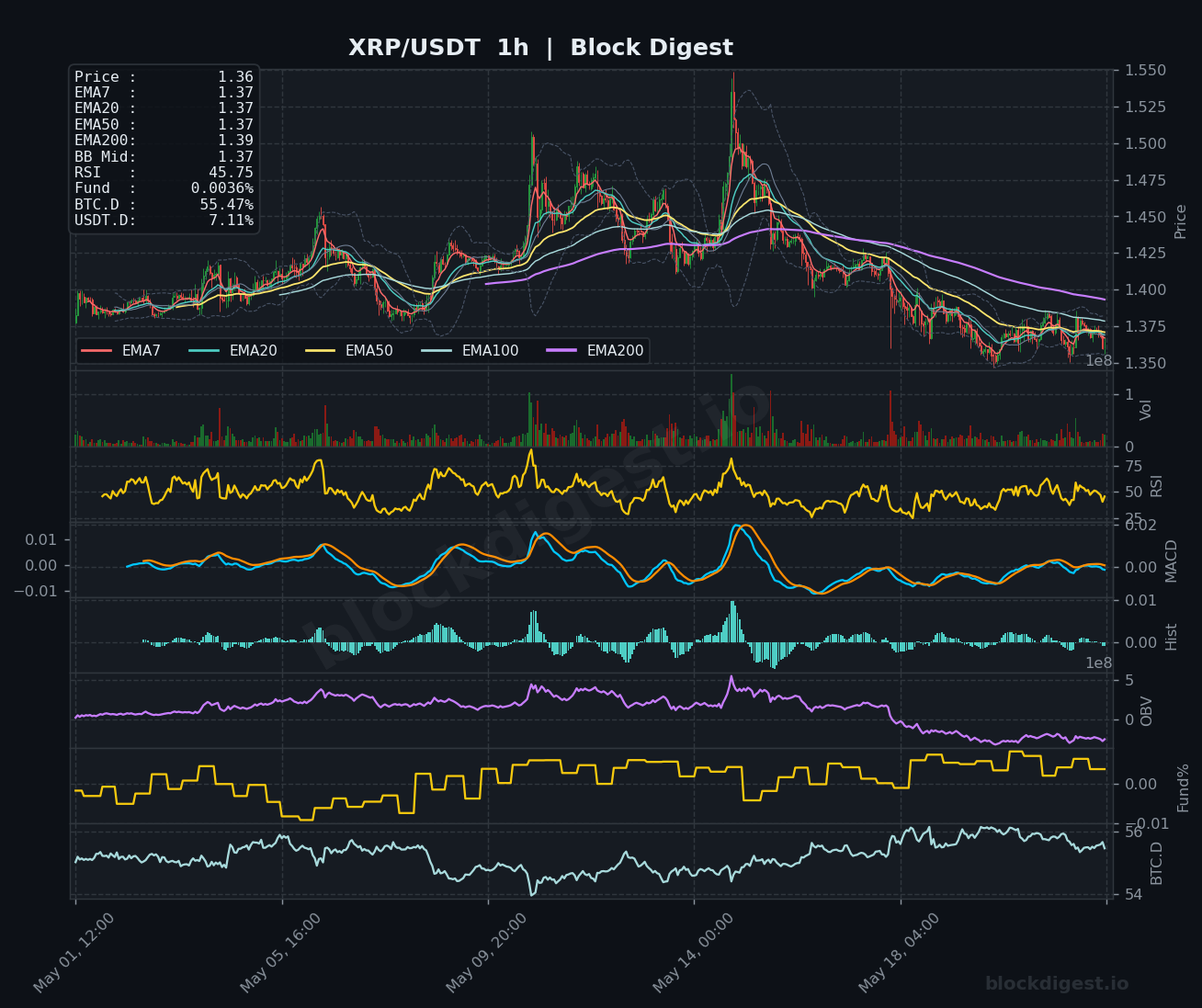This screenshot has width=1202, height=1008.
Task: Click the 1.475 price axis tick
Action: pos(1146,180)
